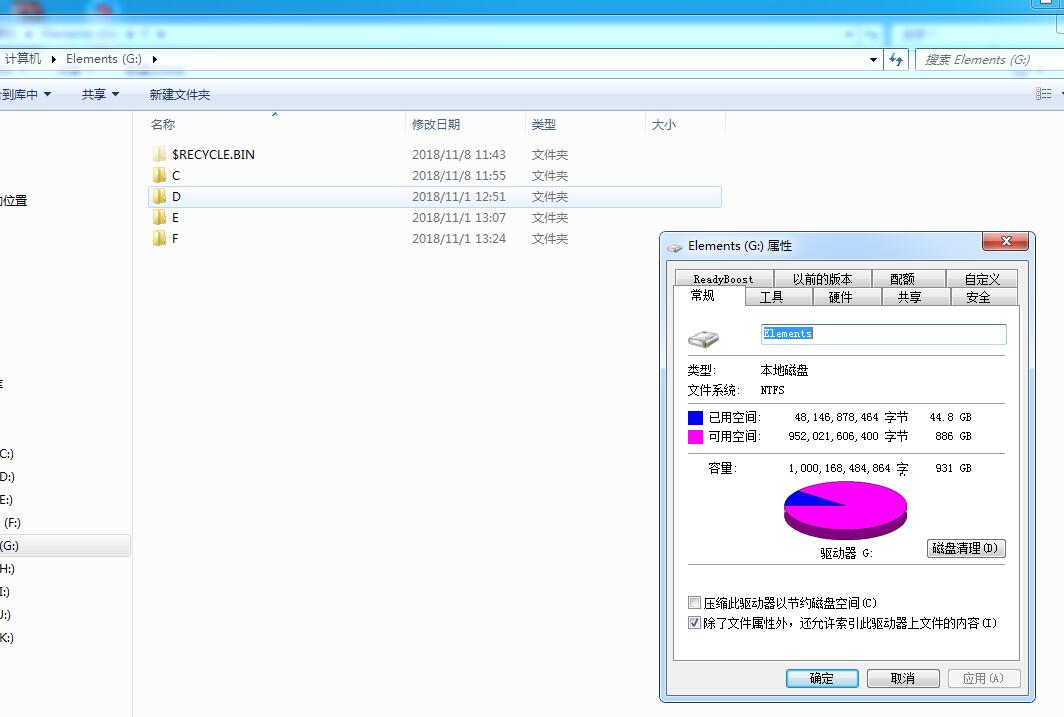Click the view options icon in toolbar
Image resolution: width=1064 pixels, height=717 pixels.
coord(1043,94)
